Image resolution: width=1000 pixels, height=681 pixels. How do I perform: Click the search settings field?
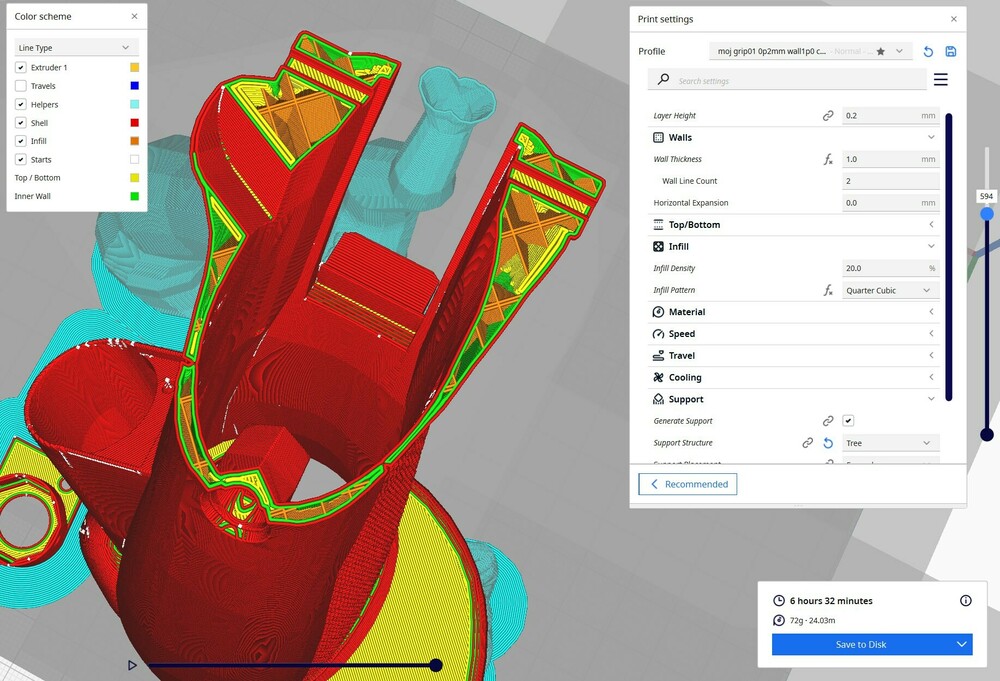coord(787,80)
